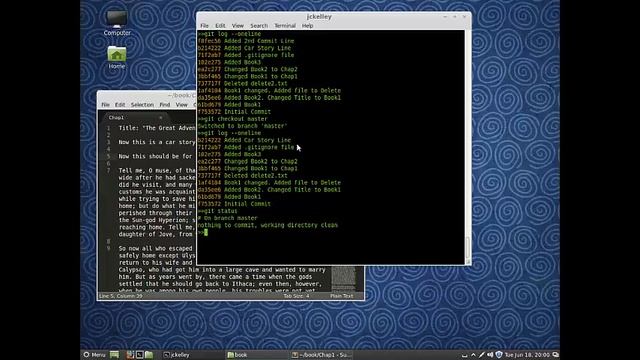Click first 'Added Car Story Line' log entry
Screen dimensions: 640x360
pyautogui.click(x=258, y=48)
